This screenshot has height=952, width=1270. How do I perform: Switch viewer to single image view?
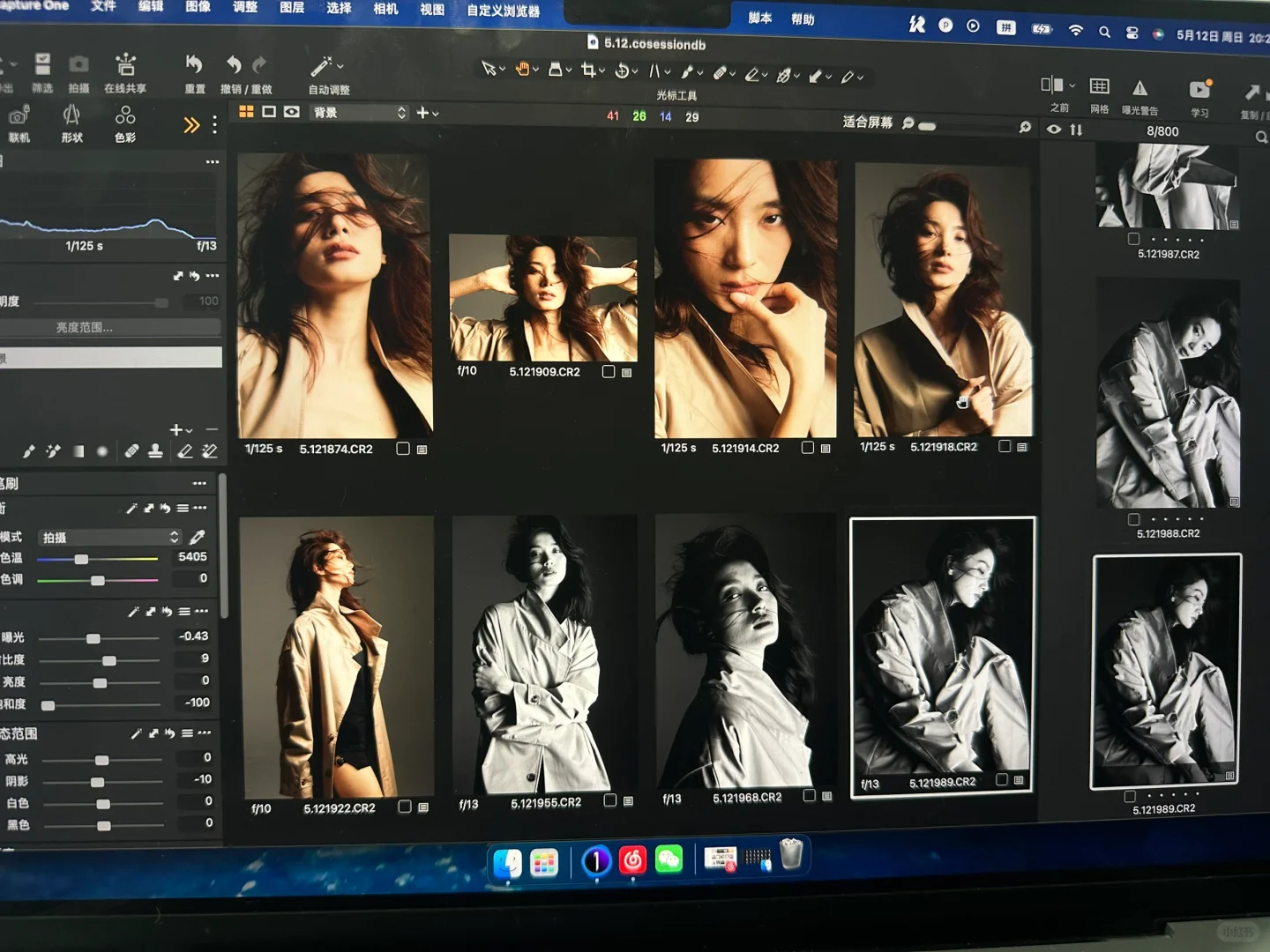pyautogui.click(x=269, y=112)
